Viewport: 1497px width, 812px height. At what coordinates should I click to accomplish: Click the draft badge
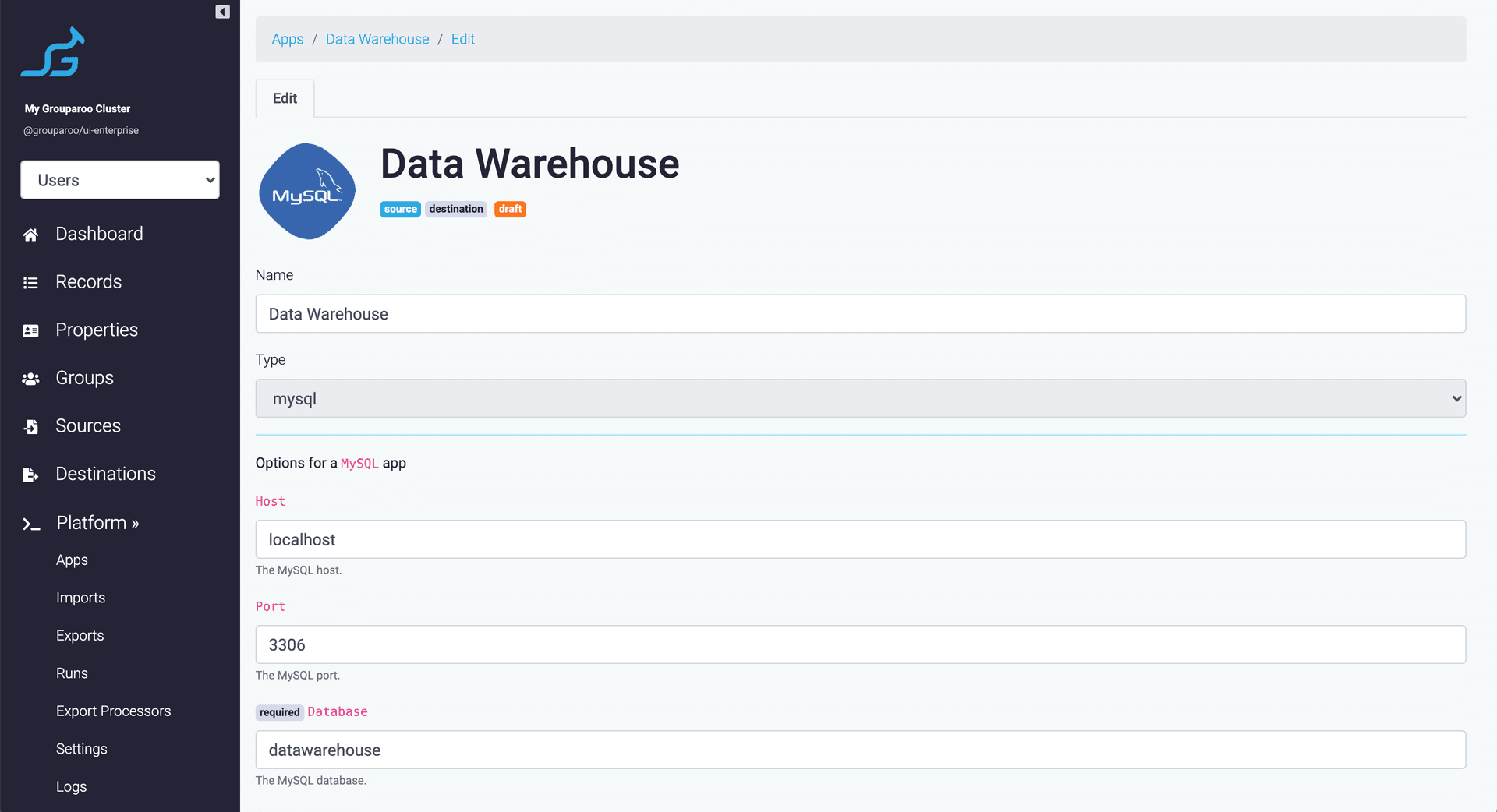click(x=510, y=209)
